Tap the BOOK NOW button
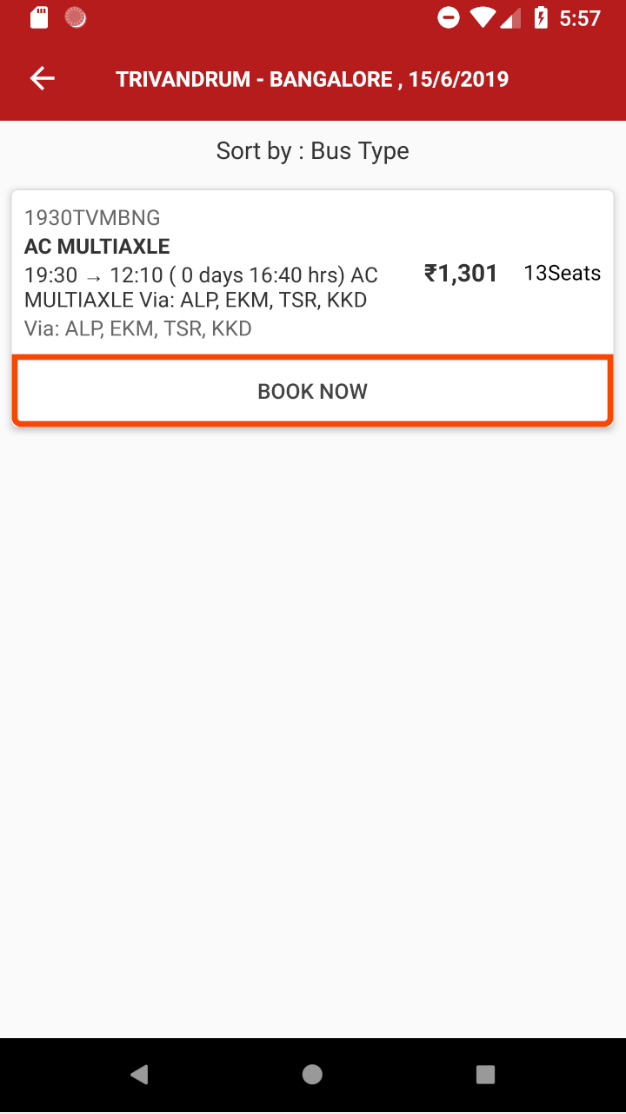The height and width of the screenshot is (1114, 626). pos(313,391)
